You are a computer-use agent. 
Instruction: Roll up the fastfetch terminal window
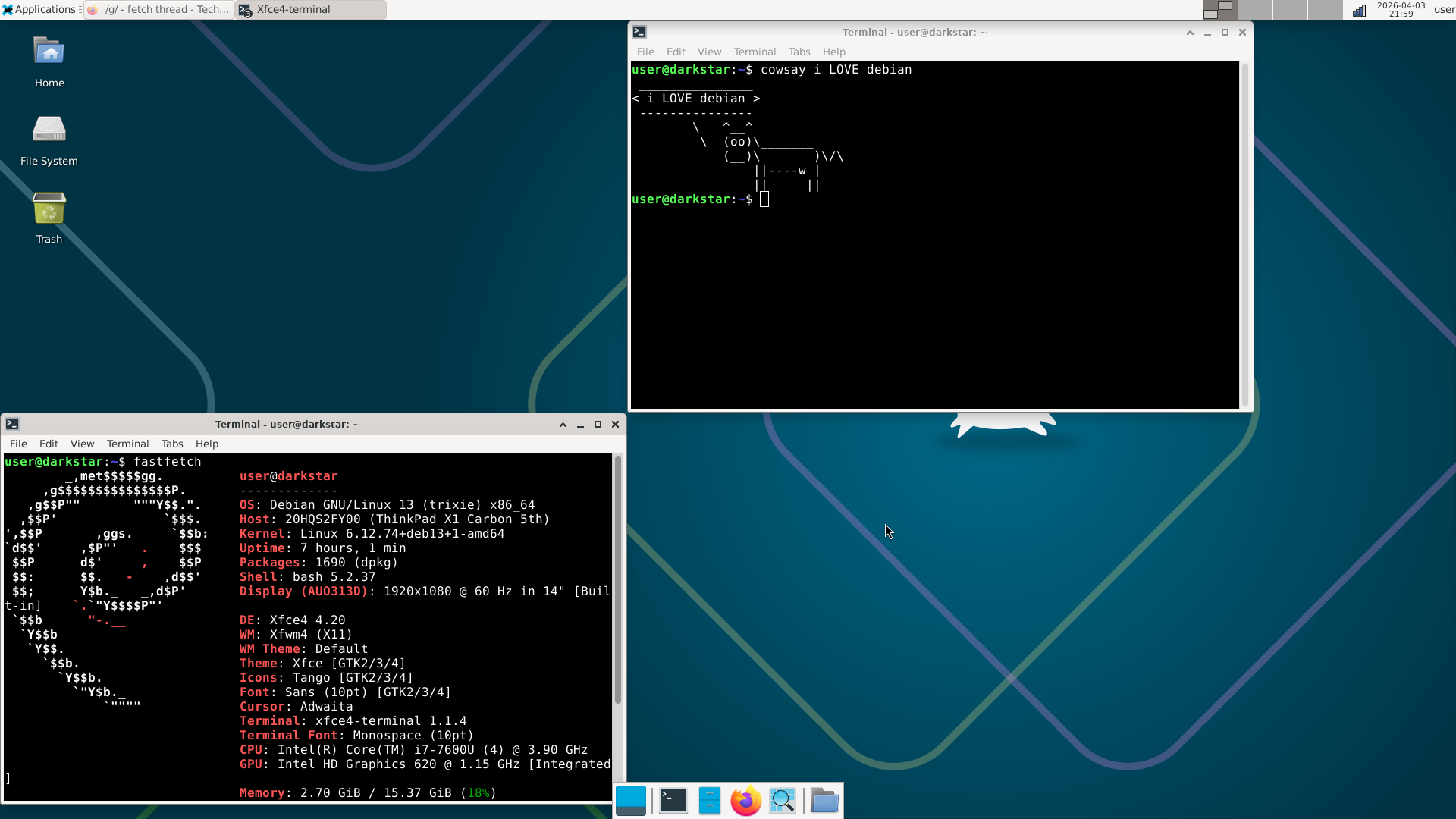[x=563, y=425]
